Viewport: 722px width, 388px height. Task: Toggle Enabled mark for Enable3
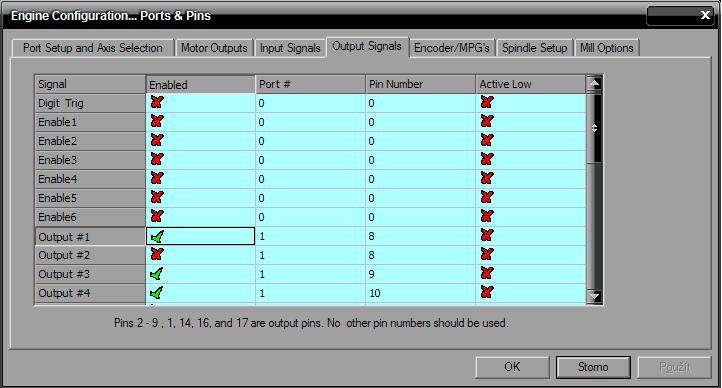click(x=157, y=159)
